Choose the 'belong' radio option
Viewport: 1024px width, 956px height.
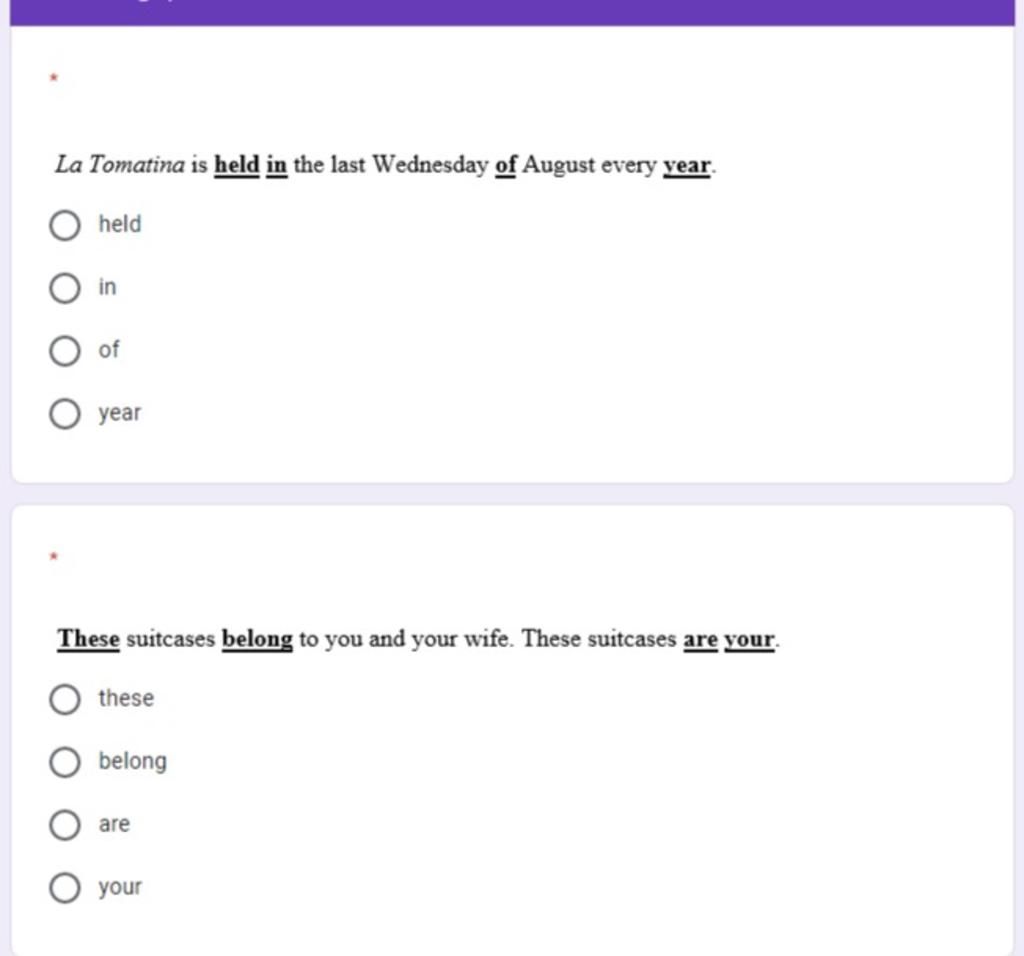click(64, 762)
